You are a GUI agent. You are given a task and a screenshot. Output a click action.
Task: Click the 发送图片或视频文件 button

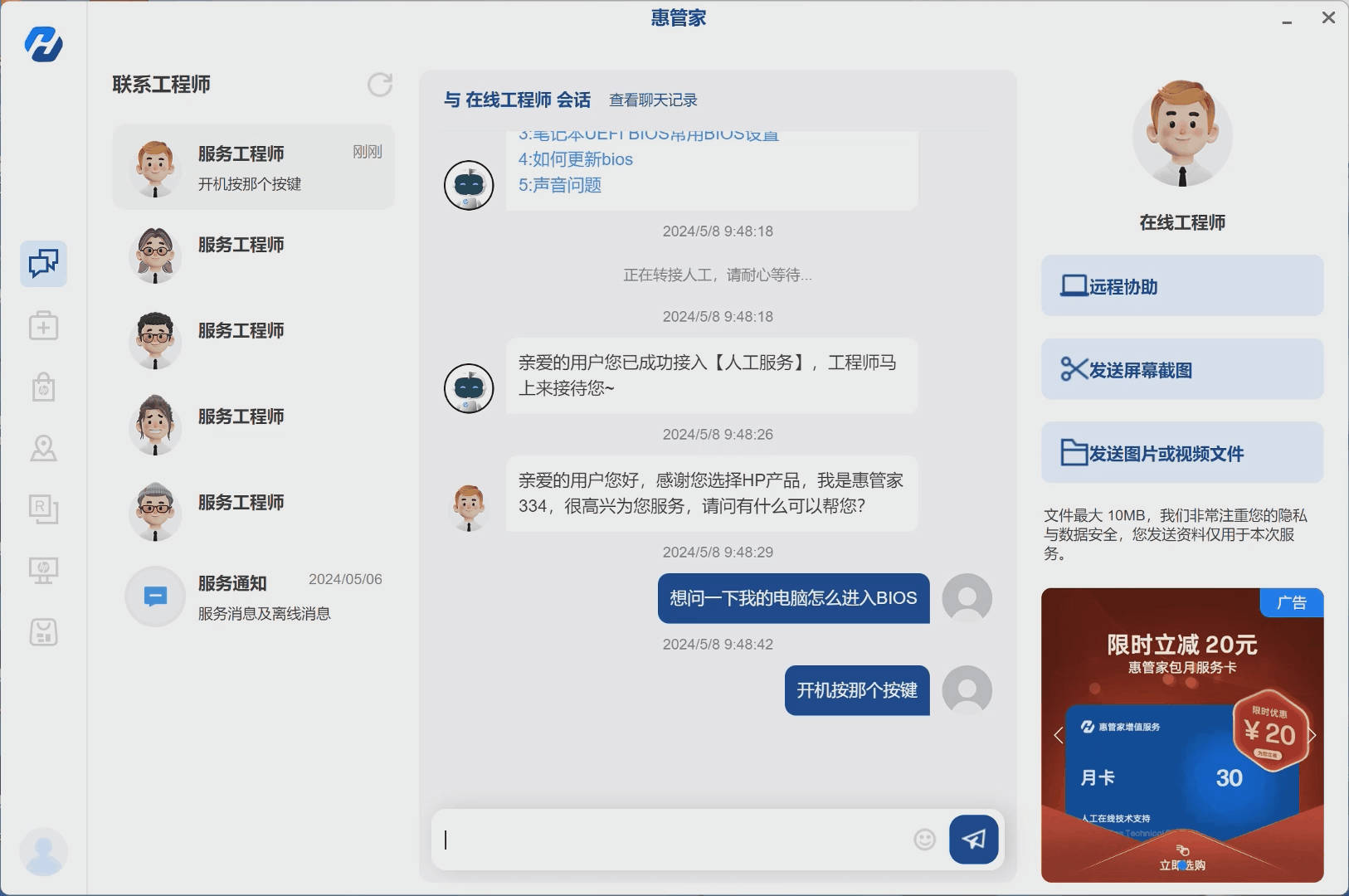pyautogui.click(x=1182, y=452)
